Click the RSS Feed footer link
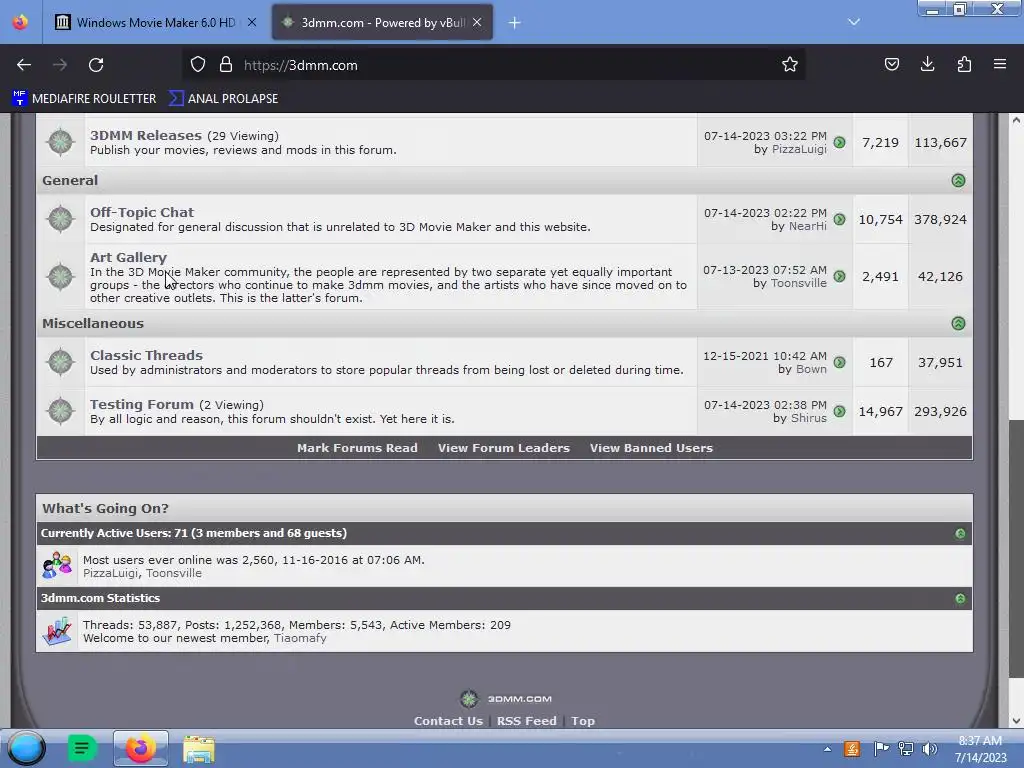Viewport: 1024px width, 768px height. point(526,721)
